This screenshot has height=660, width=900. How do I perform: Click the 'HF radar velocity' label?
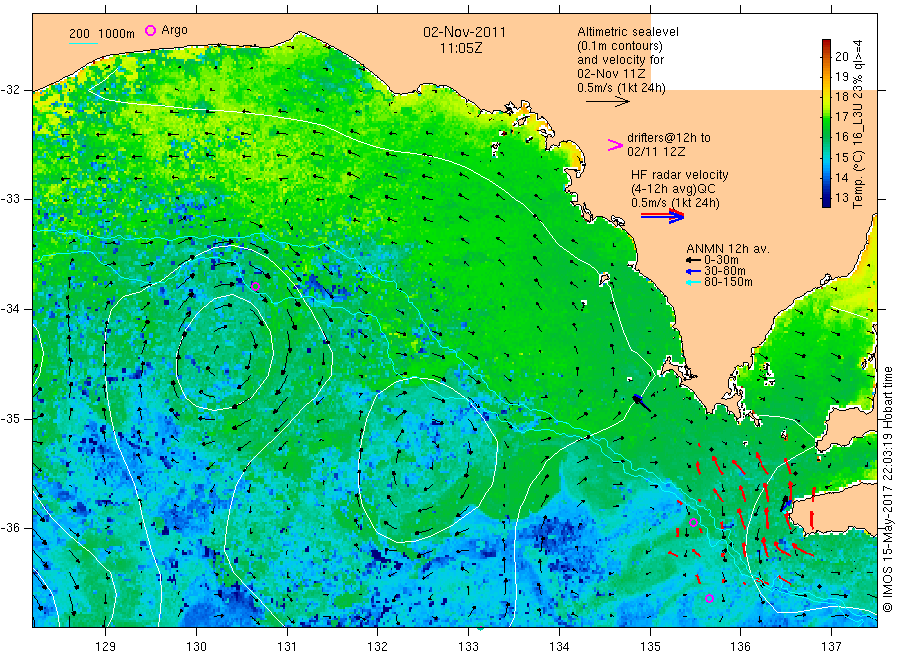[680, 174]
